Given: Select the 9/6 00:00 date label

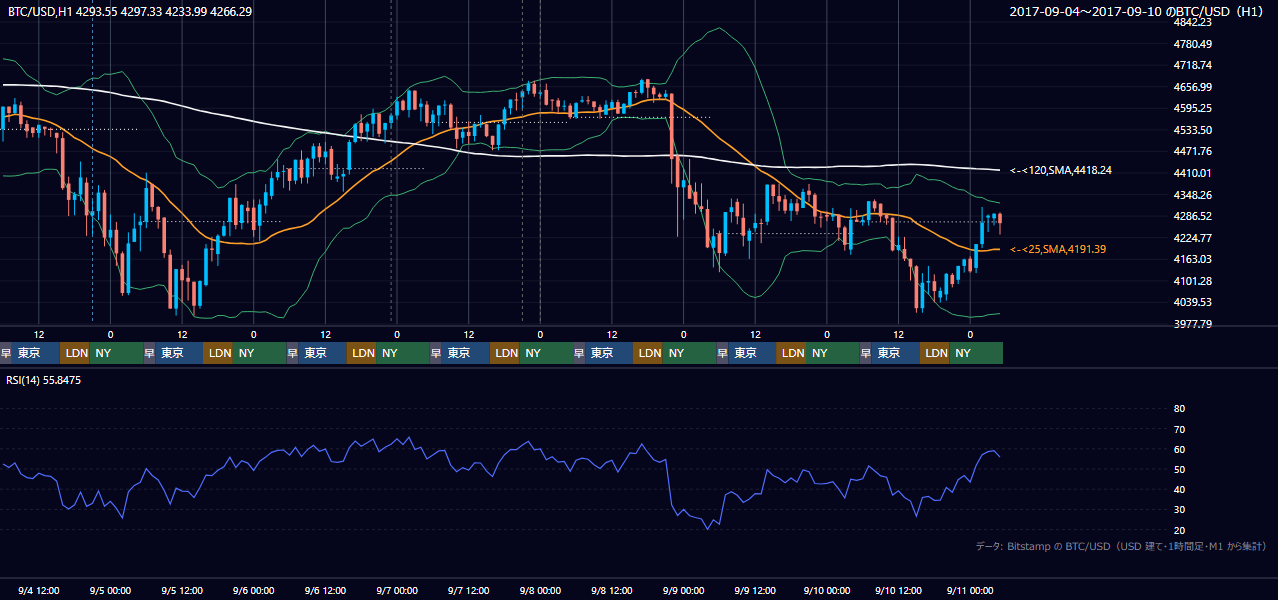Looking at the screenshot, I should point(254,590).
